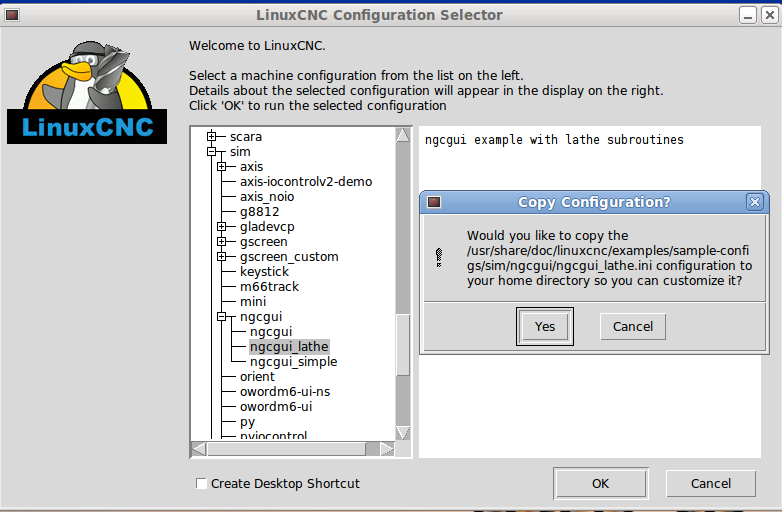782x512 pixels.
Task: Expand the gladevcp tree node
Action: pyautogui.click(x=222, y=227)
